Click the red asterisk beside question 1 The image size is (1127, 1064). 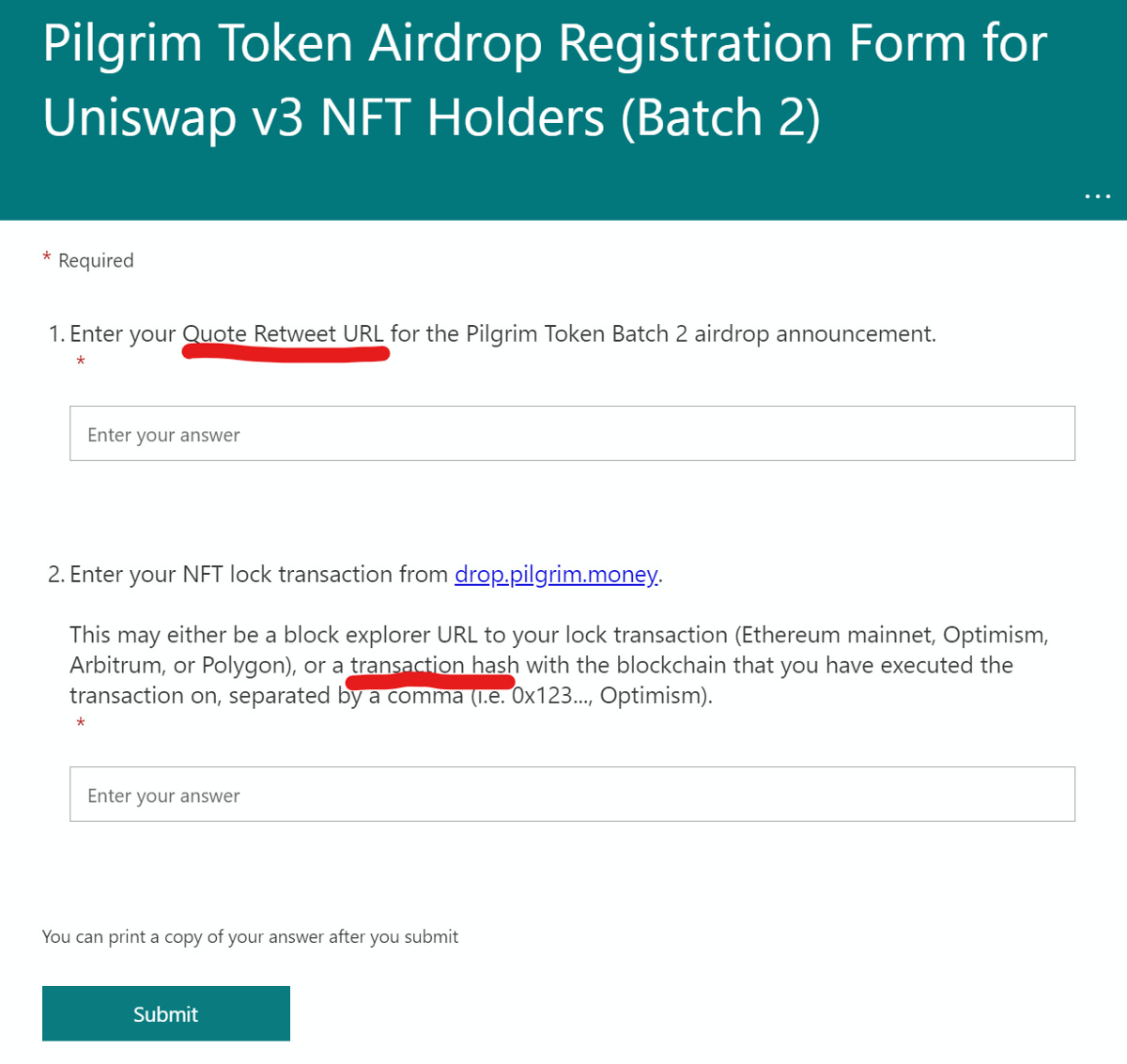pos(81,361)
